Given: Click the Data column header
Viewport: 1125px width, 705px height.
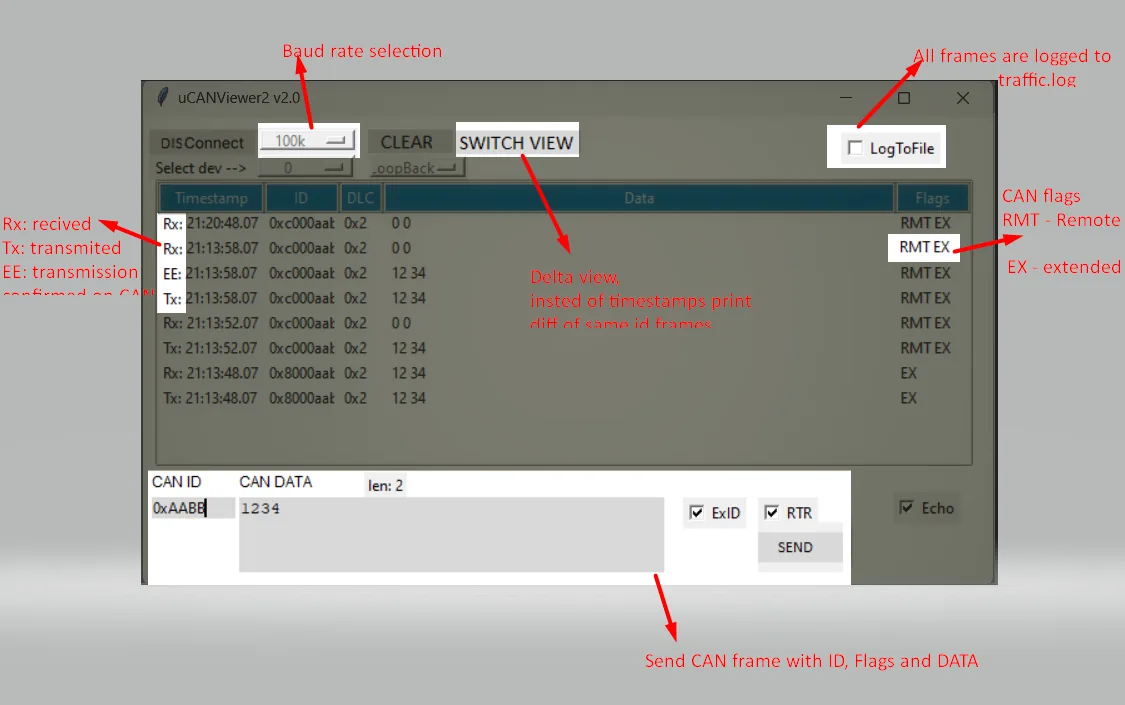Looking at the screenshot, I should [639, 198].
